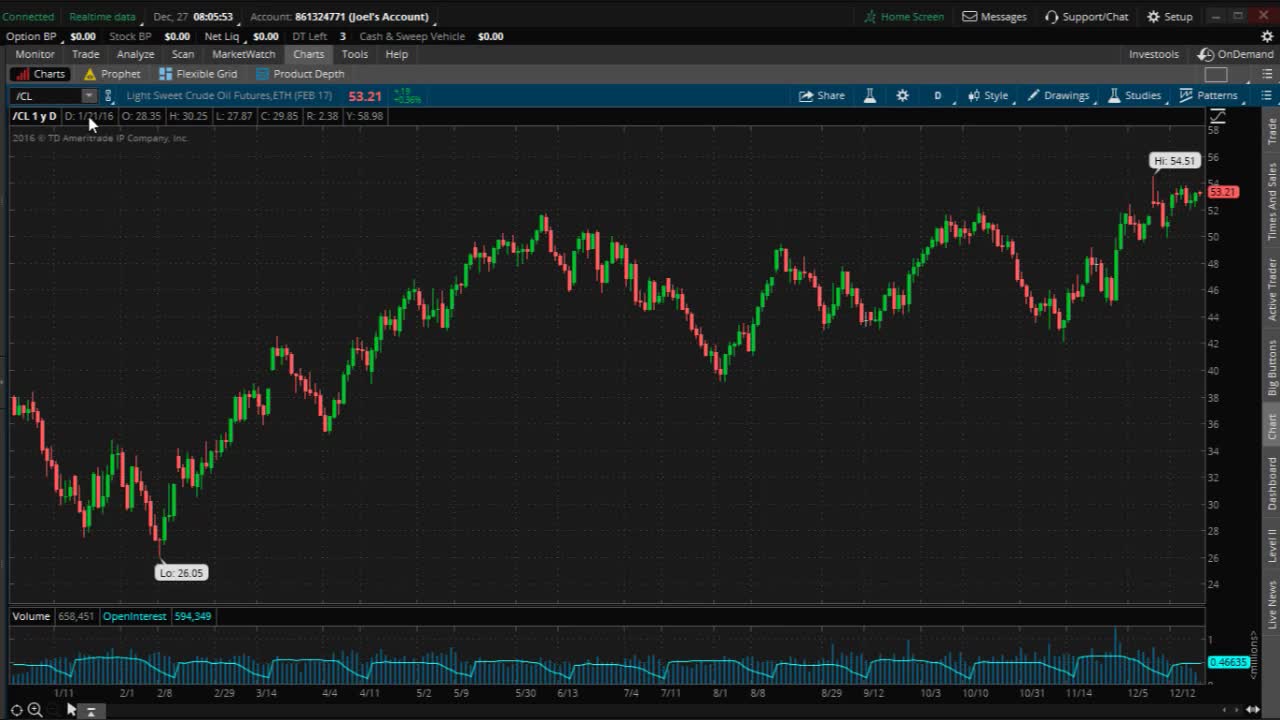Click the time axis expand arrows icon

click(1252, 710)
